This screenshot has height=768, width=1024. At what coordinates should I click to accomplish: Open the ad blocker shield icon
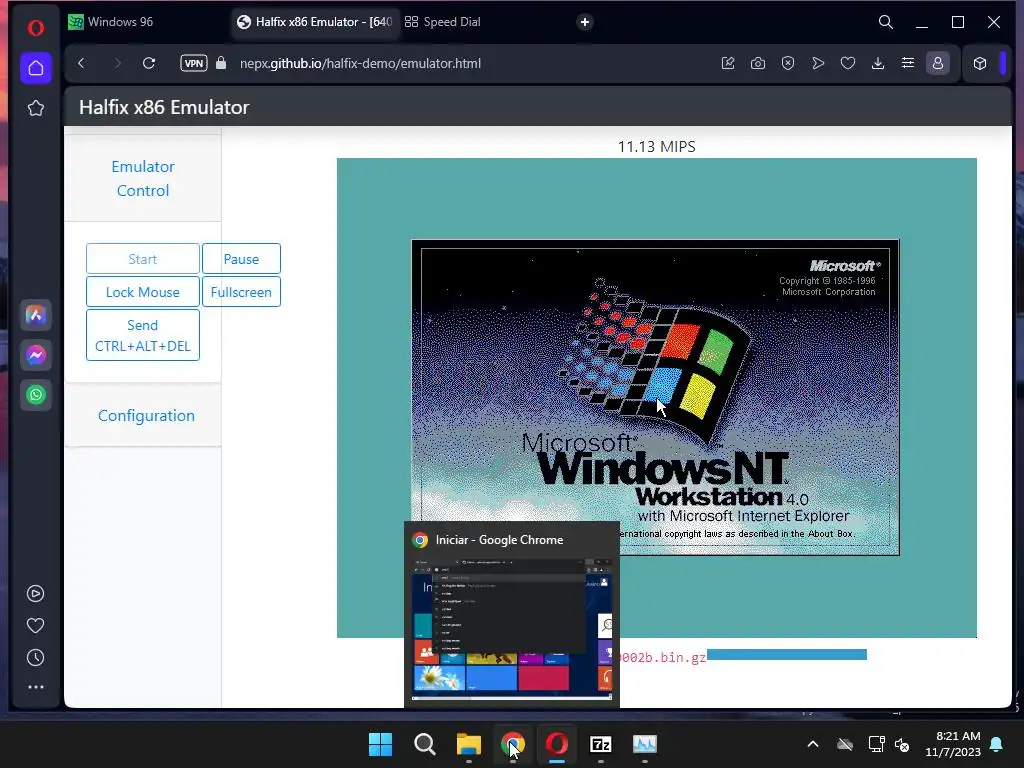click(x=788, y=63)
